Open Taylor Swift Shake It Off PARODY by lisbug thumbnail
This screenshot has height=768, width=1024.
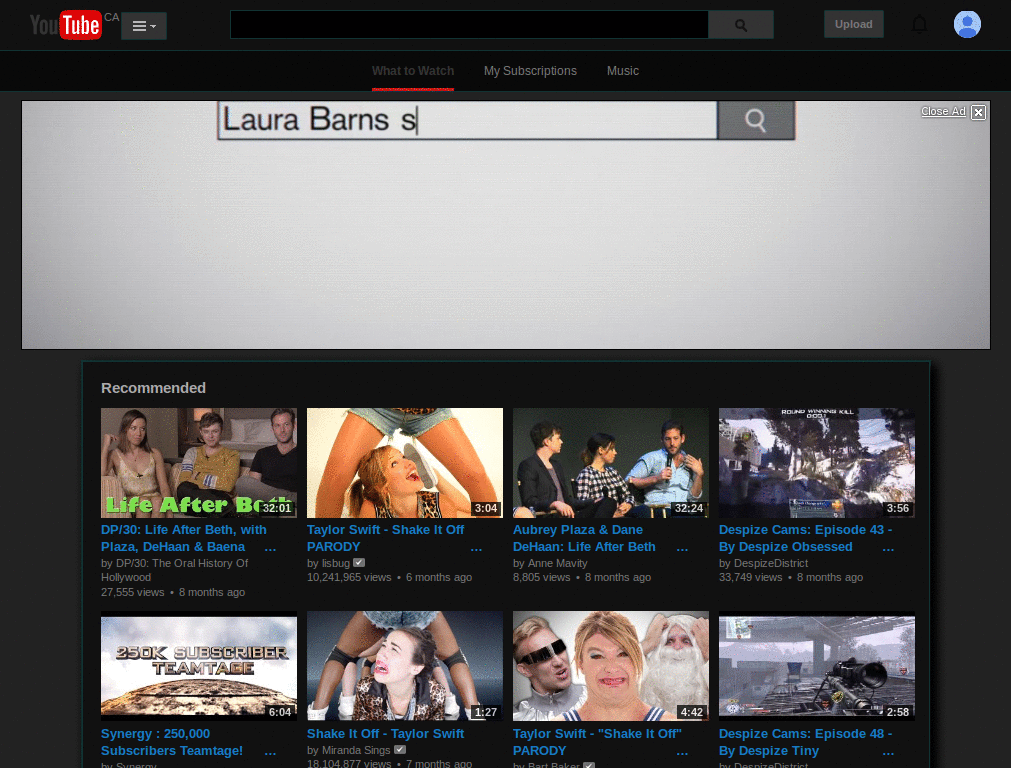point(405,463)
